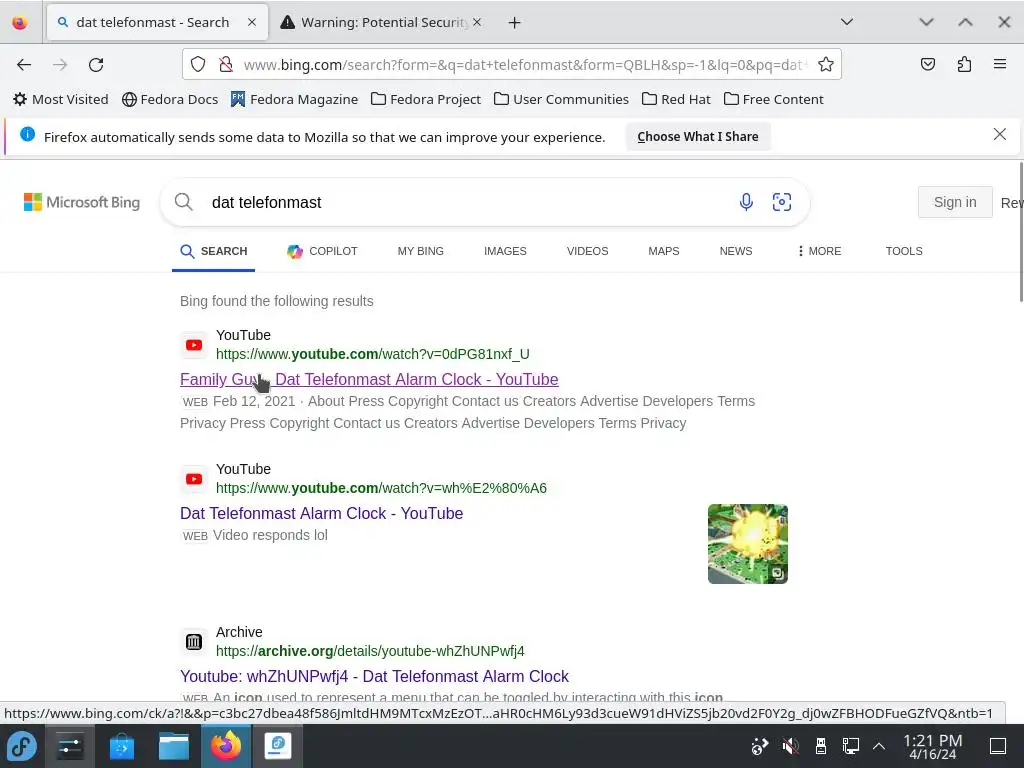Click the magnifier icon in the Bing search box
Screen dimensions: 1024x768
pyautogui.click(x=184, y=202)
